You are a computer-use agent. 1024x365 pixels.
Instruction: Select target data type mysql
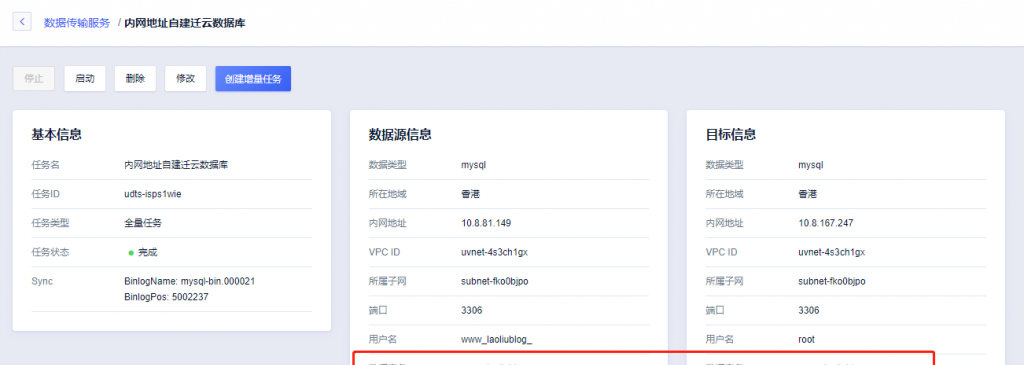pyautogui.click(x=810, y=165)
